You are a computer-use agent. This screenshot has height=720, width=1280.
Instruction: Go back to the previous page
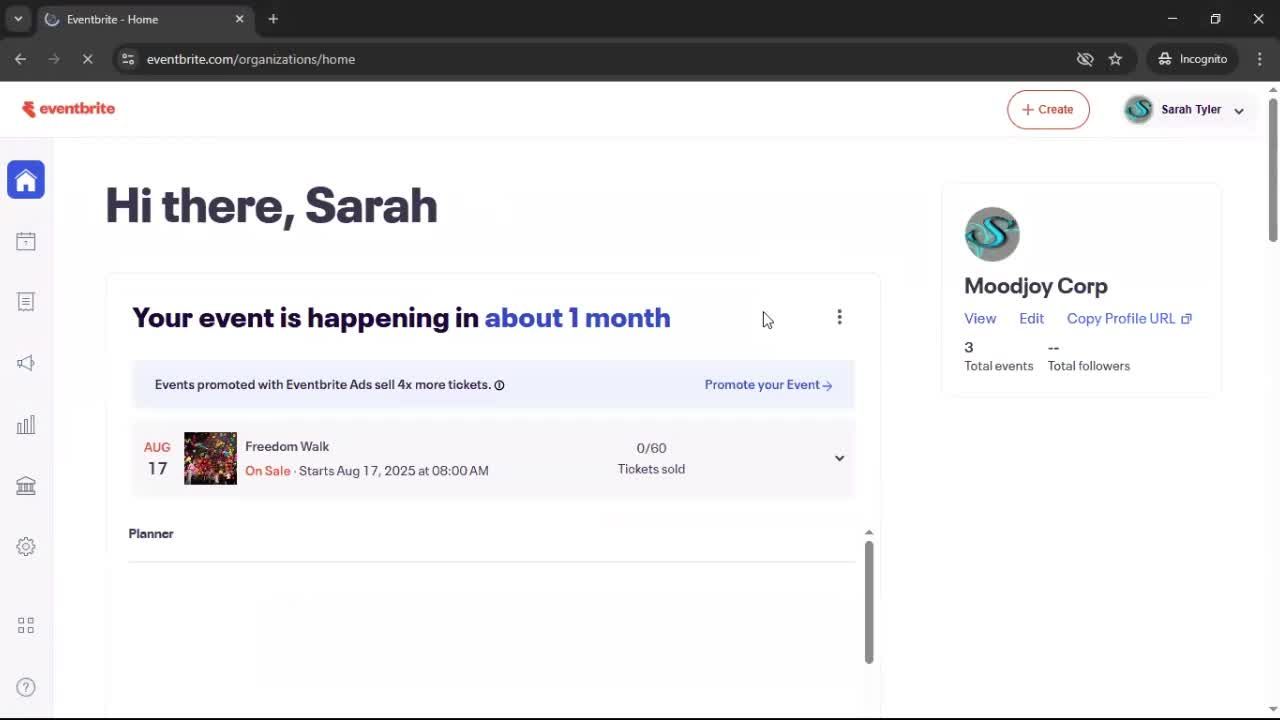pyautogui.click(x=20, y=59)
